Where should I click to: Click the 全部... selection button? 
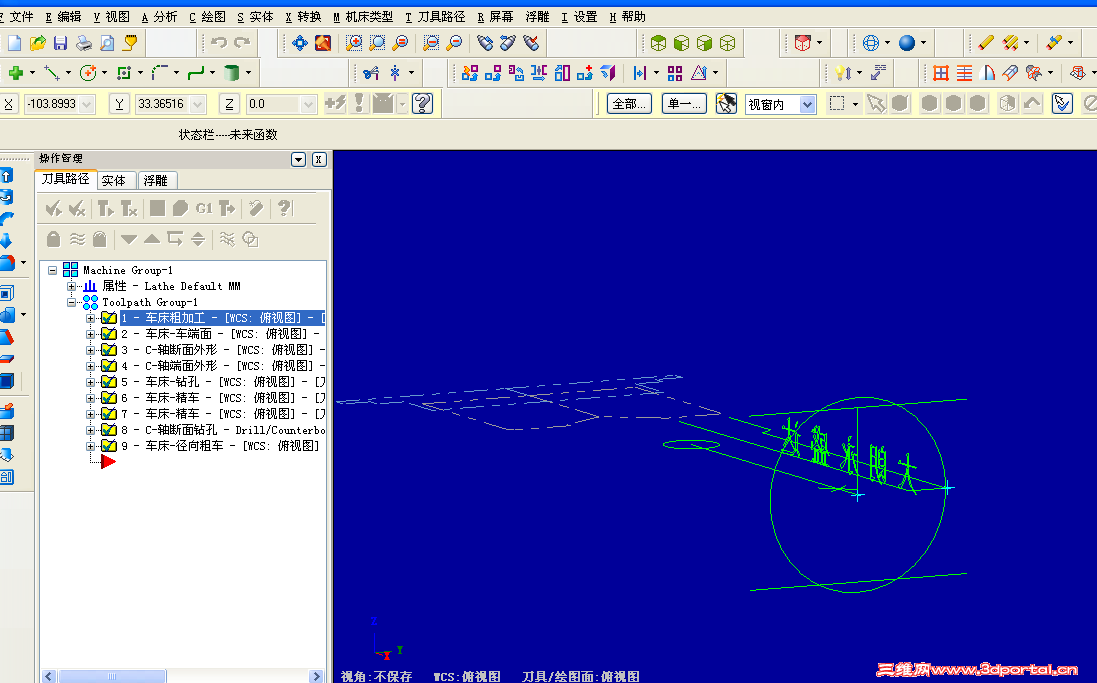click(629, 104)
